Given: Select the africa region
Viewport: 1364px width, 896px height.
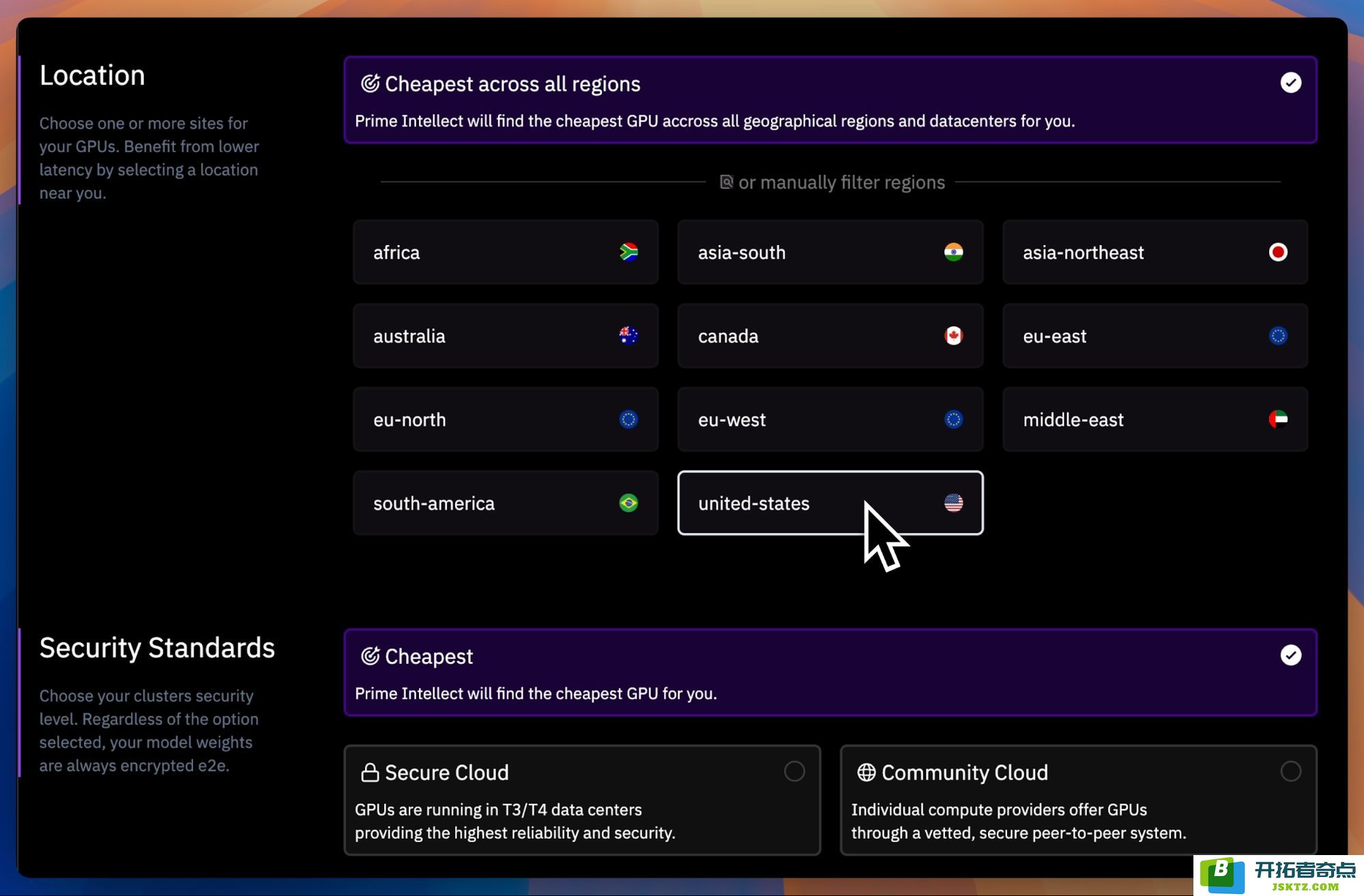Looking at the screenshot, I should coord(506,252).
